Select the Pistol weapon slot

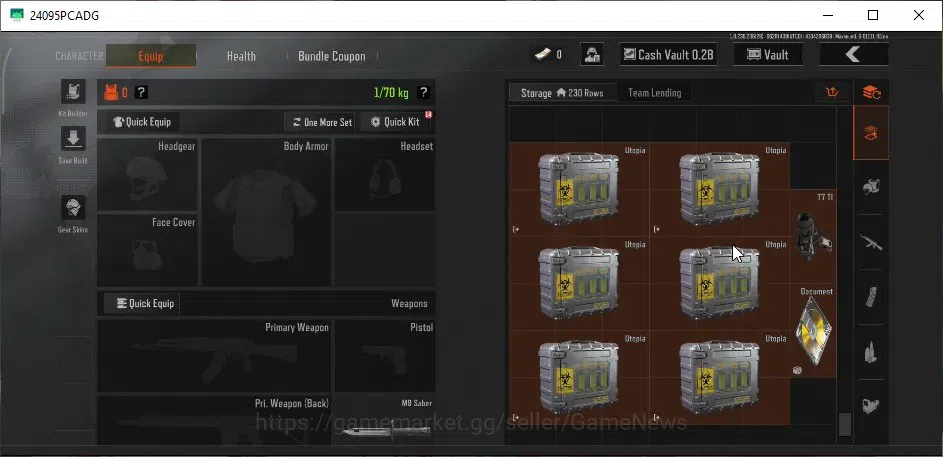[385, 356]
